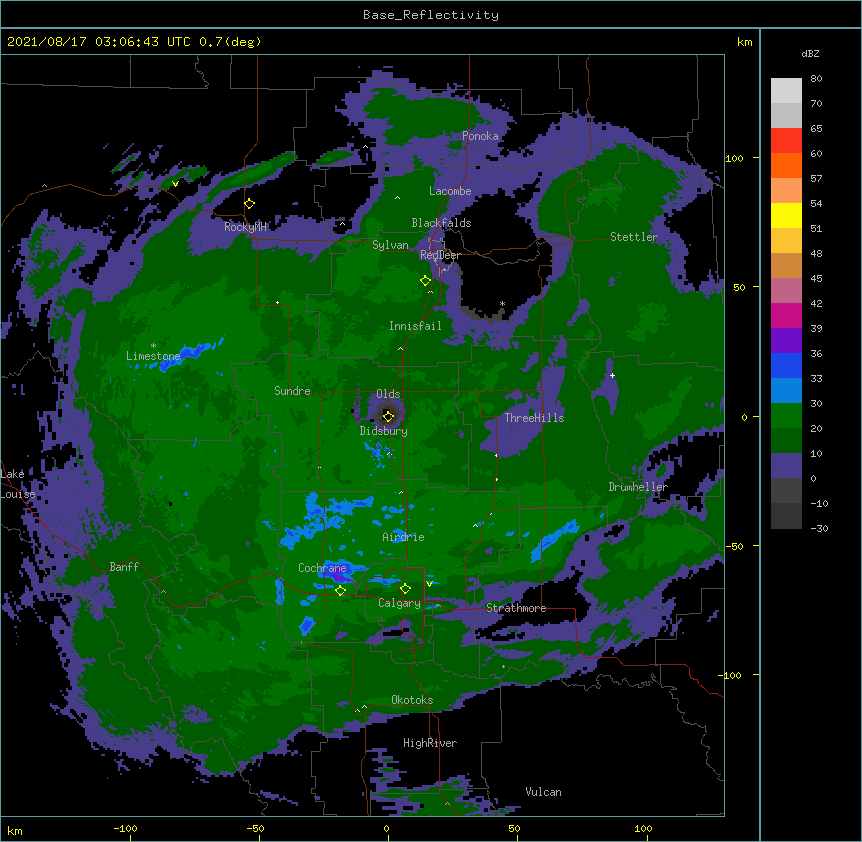862x842 pixels.
Task: Click the -30 value in dBZ legend
Action: pyautogui.click(x=819, y=529)
